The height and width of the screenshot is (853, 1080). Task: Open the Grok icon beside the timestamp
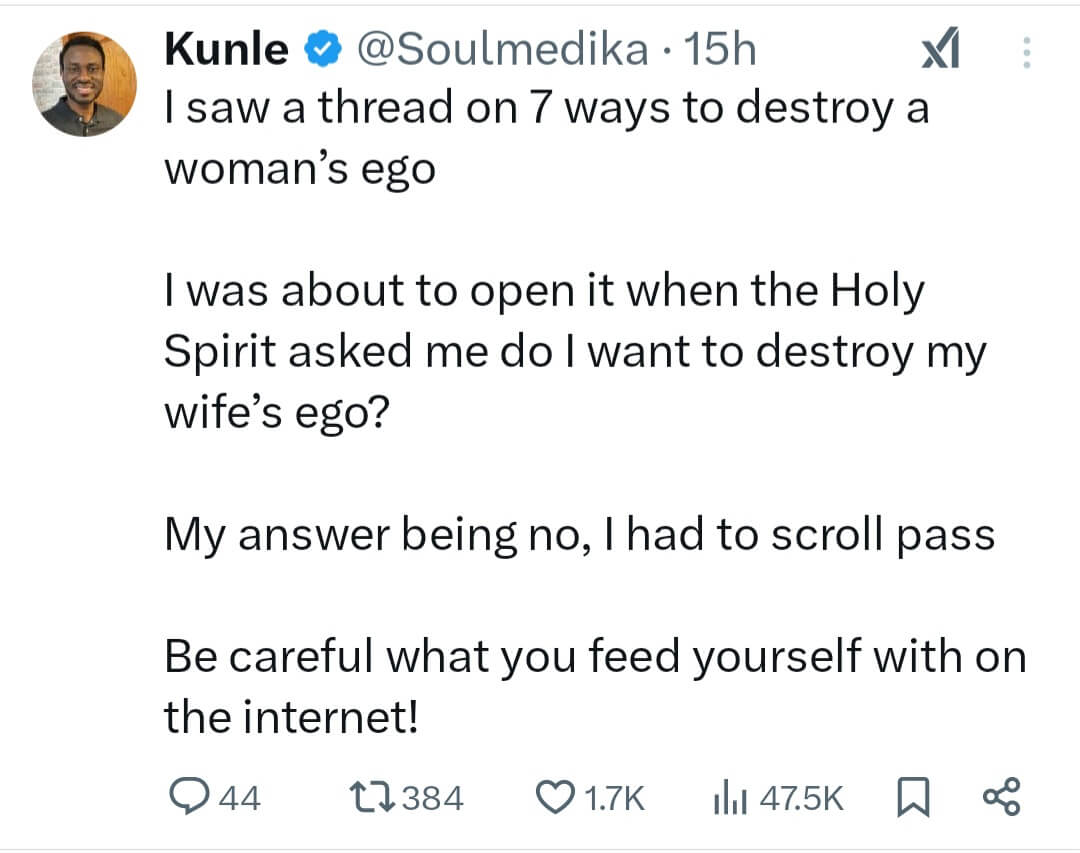click(x=940, y=51)
